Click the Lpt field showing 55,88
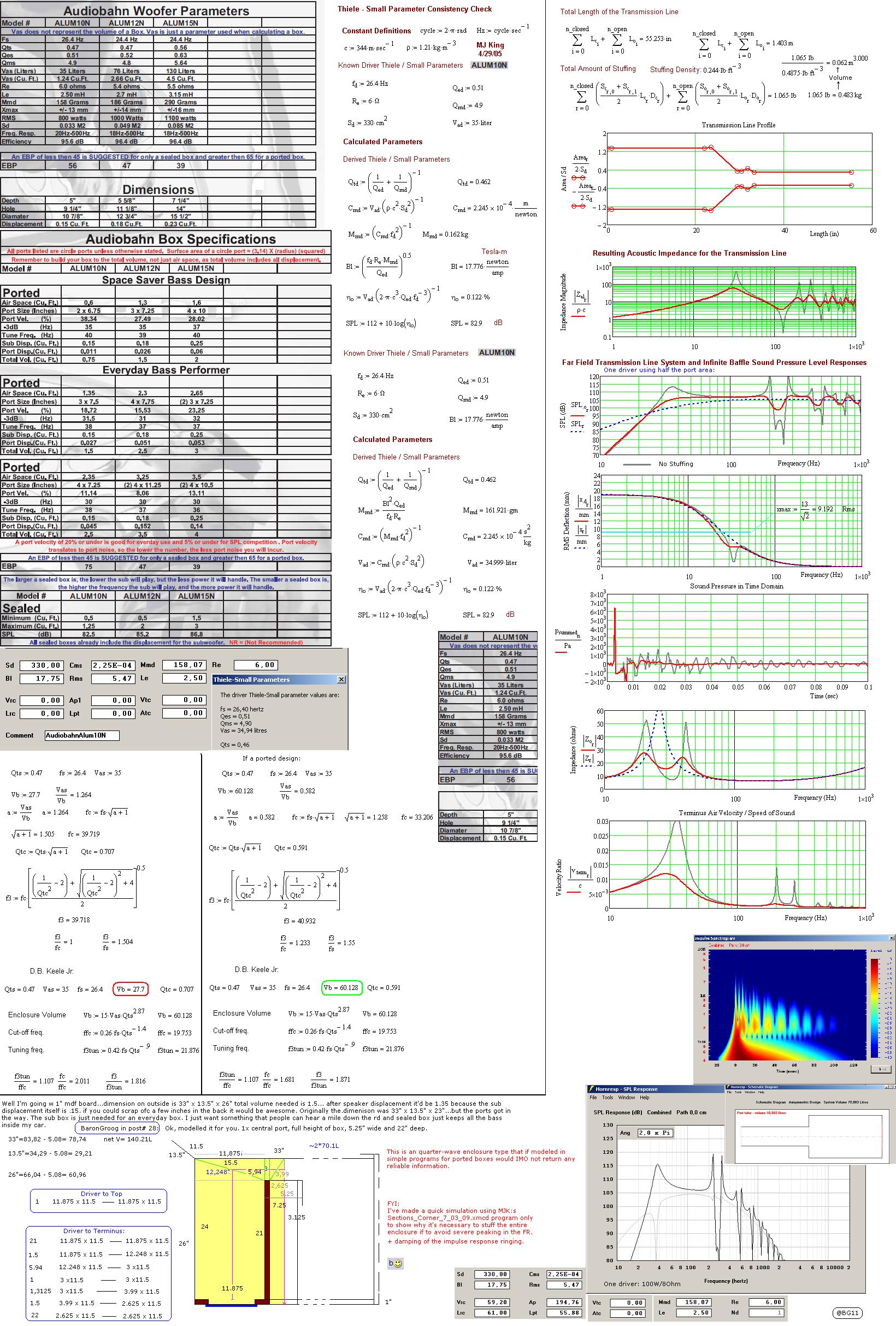Screen dimensions: 896x1326 564,1313
